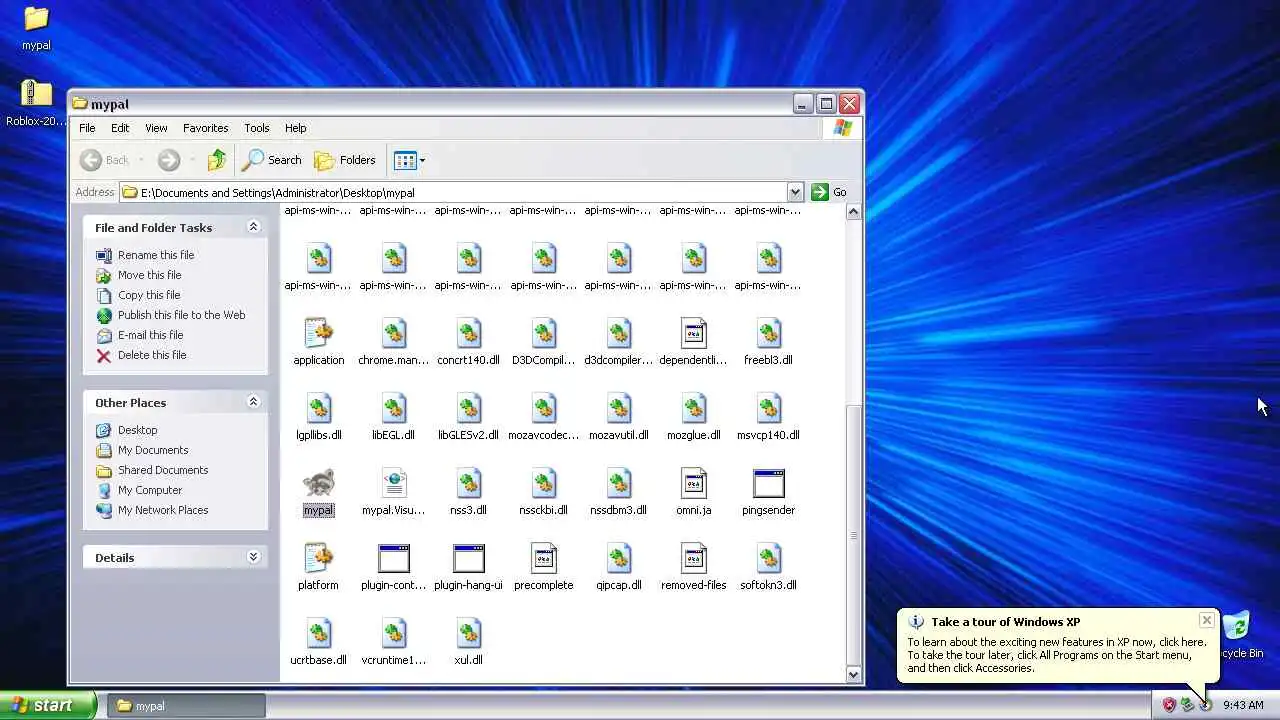
Task: Expand the Details panel
Action: coord(253,557)
